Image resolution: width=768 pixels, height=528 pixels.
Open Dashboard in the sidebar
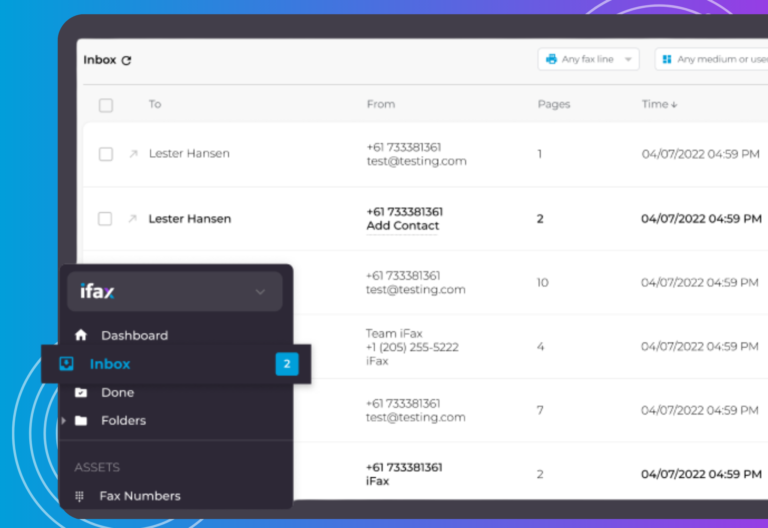click(134, 336)
